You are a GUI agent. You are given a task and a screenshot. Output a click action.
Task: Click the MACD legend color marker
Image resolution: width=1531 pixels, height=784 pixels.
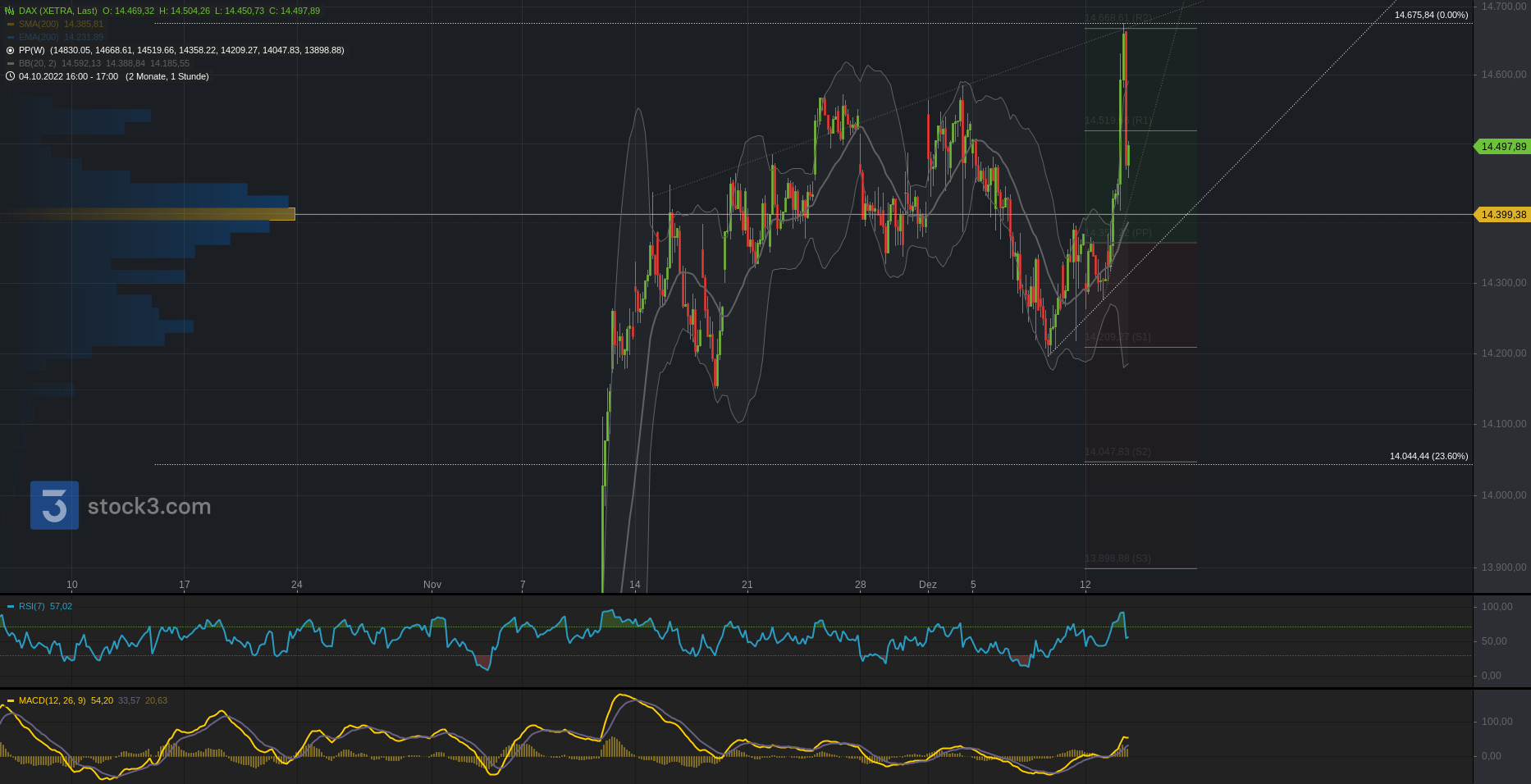11,700
